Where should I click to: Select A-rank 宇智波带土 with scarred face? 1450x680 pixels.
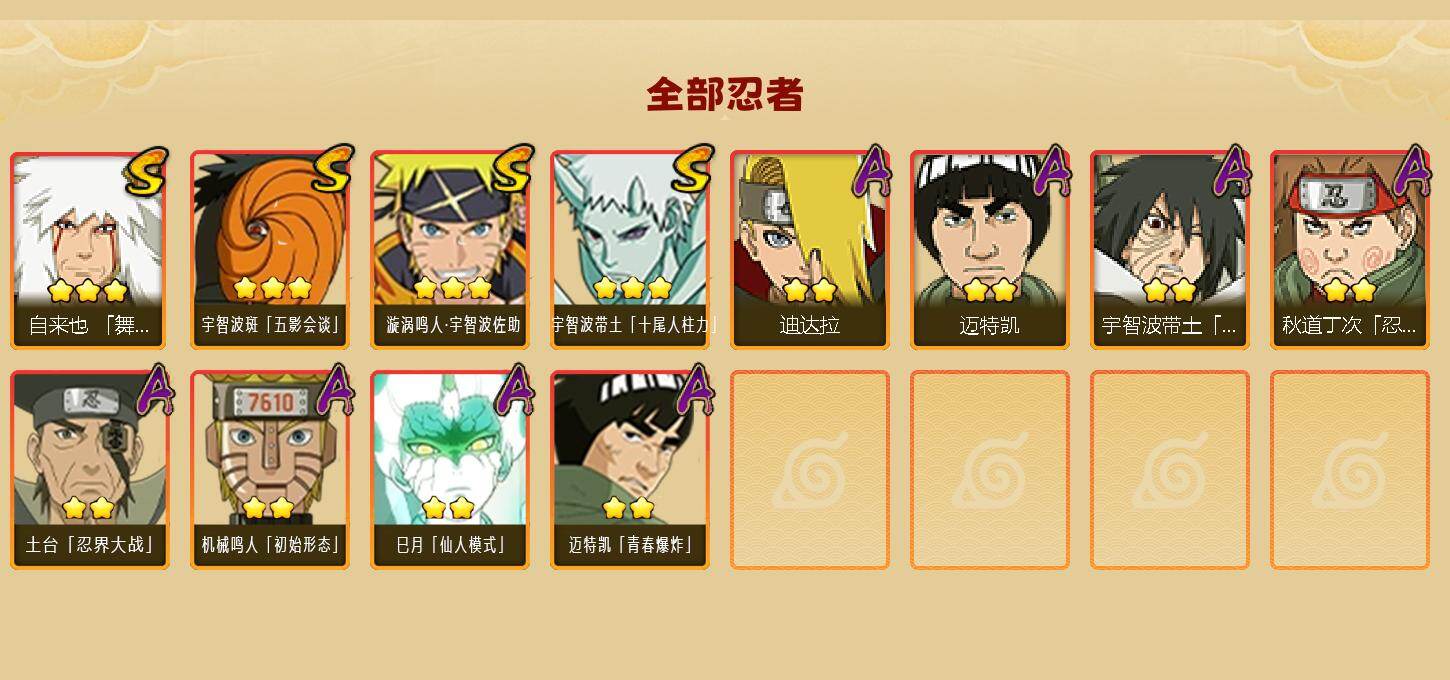1170,249
